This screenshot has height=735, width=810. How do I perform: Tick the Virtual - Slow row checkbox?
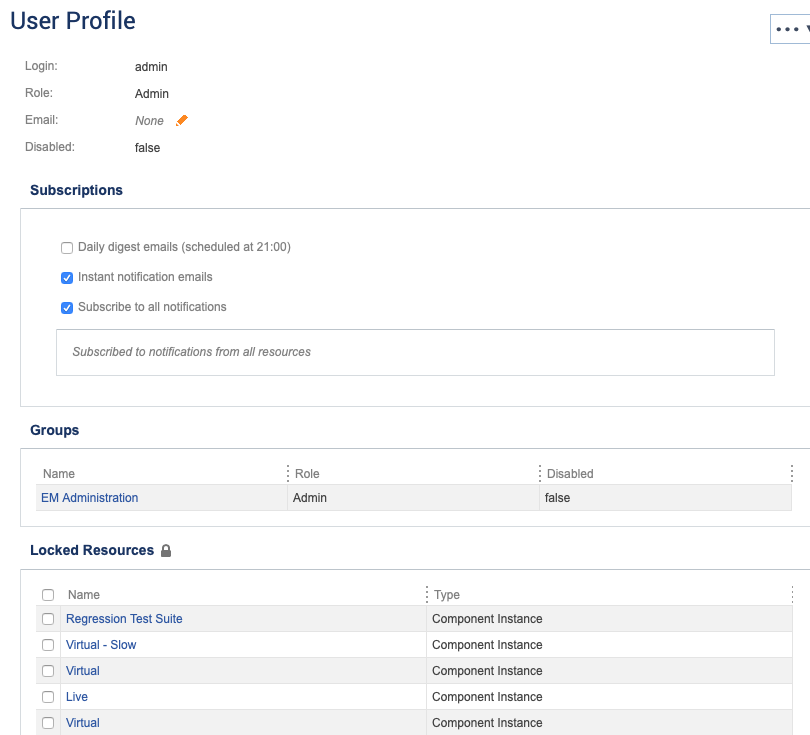coord(48,645)
